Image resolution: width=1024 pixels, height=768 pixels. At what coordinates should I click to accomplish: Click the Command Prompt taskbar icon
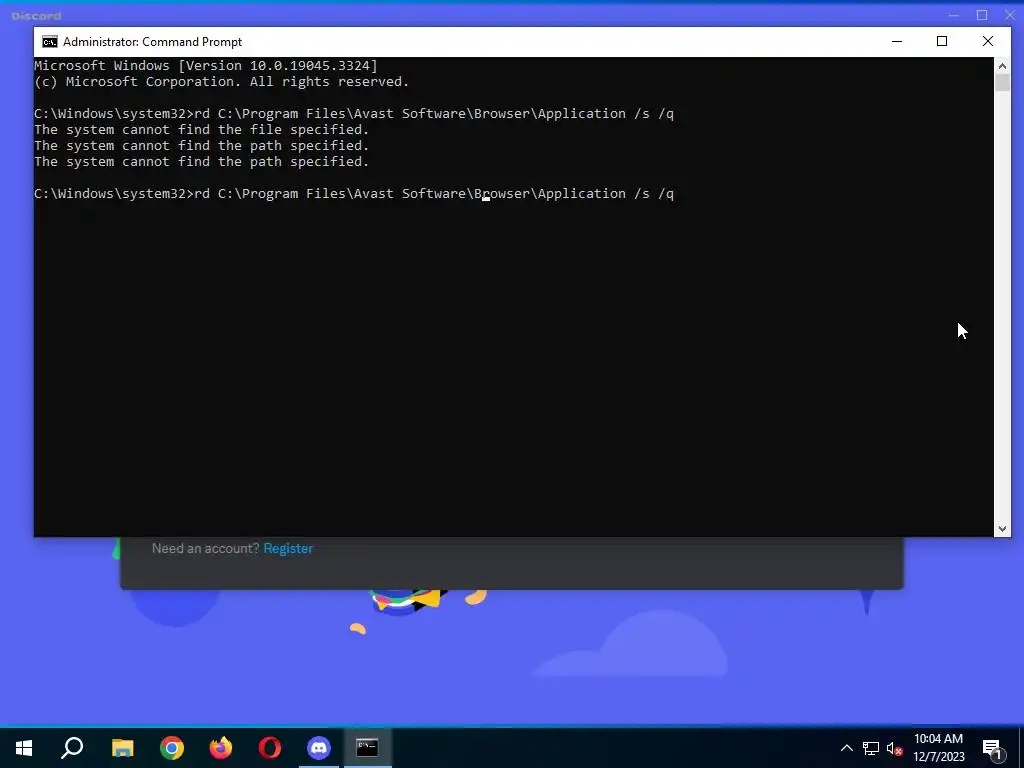tap(368, 748)
